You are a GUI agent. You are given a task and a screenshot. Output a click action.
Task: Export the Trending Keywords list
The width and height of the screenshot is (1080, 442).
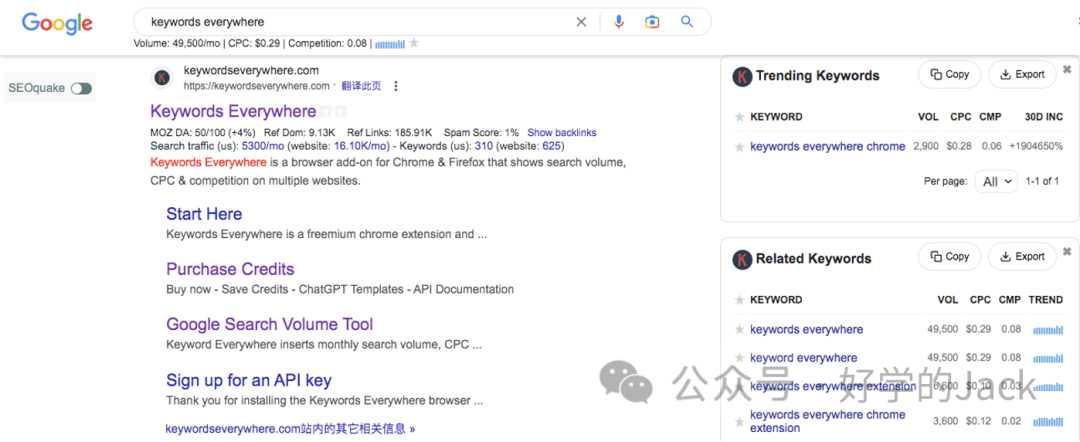(x=1022, y=74)
